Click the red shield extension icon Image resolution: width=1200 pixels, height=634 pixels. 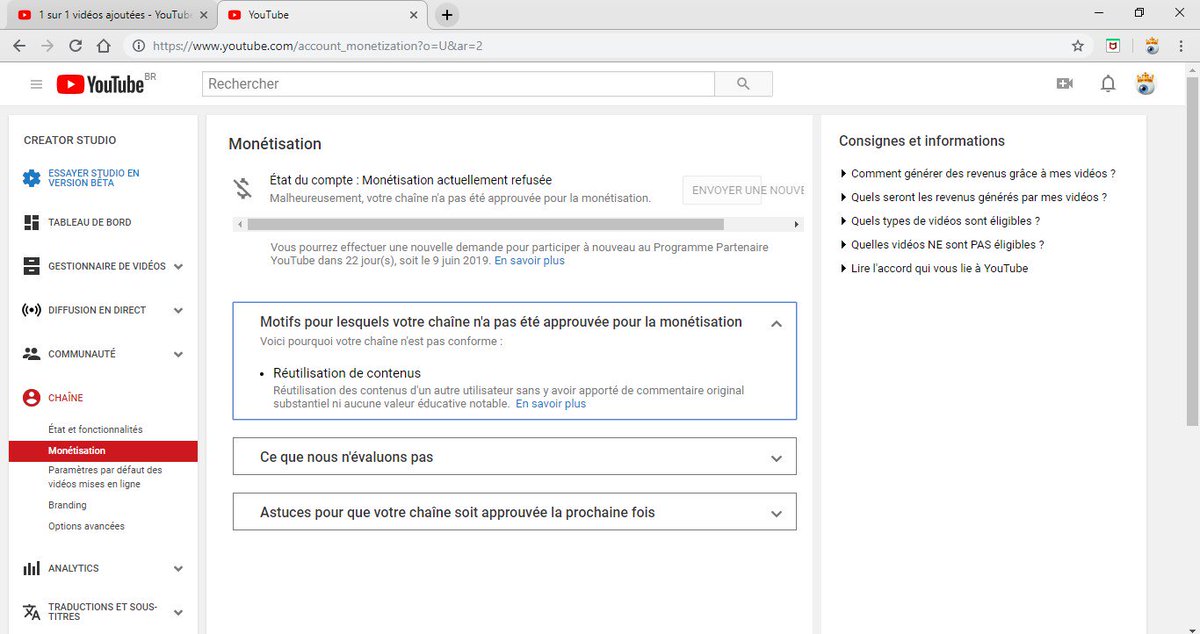pyautogui.click(x=1113, y=46)
